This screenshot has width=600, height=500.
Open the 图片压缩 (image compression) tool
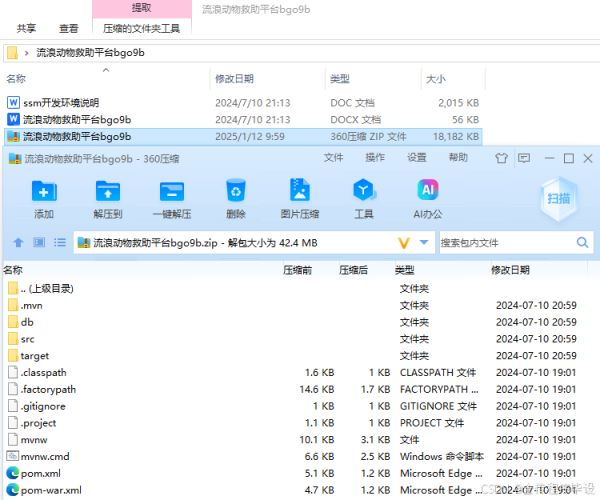300,190
